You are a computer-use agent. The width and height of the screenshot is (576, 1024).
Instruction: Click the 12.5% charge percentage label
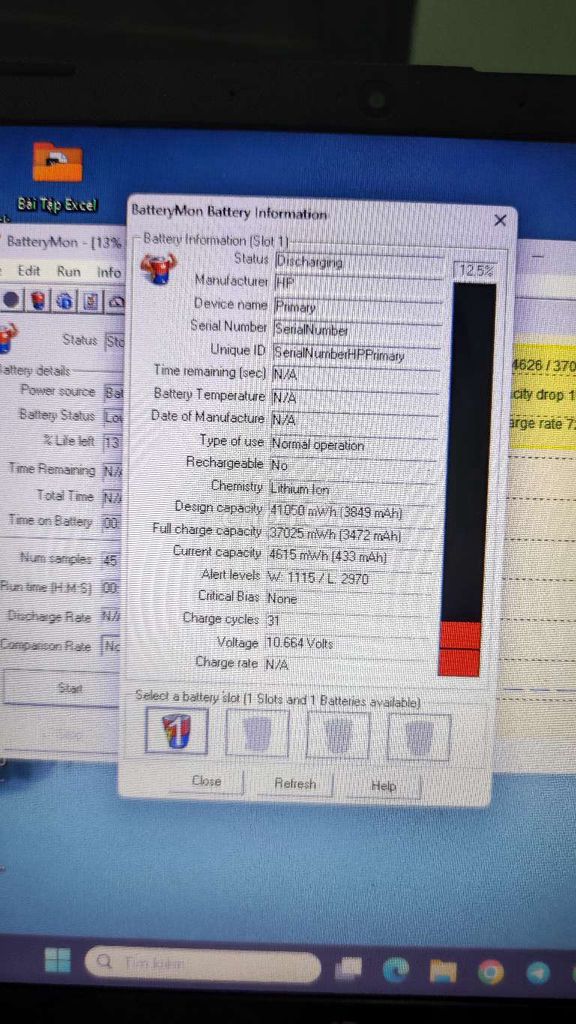pos(475,270)
